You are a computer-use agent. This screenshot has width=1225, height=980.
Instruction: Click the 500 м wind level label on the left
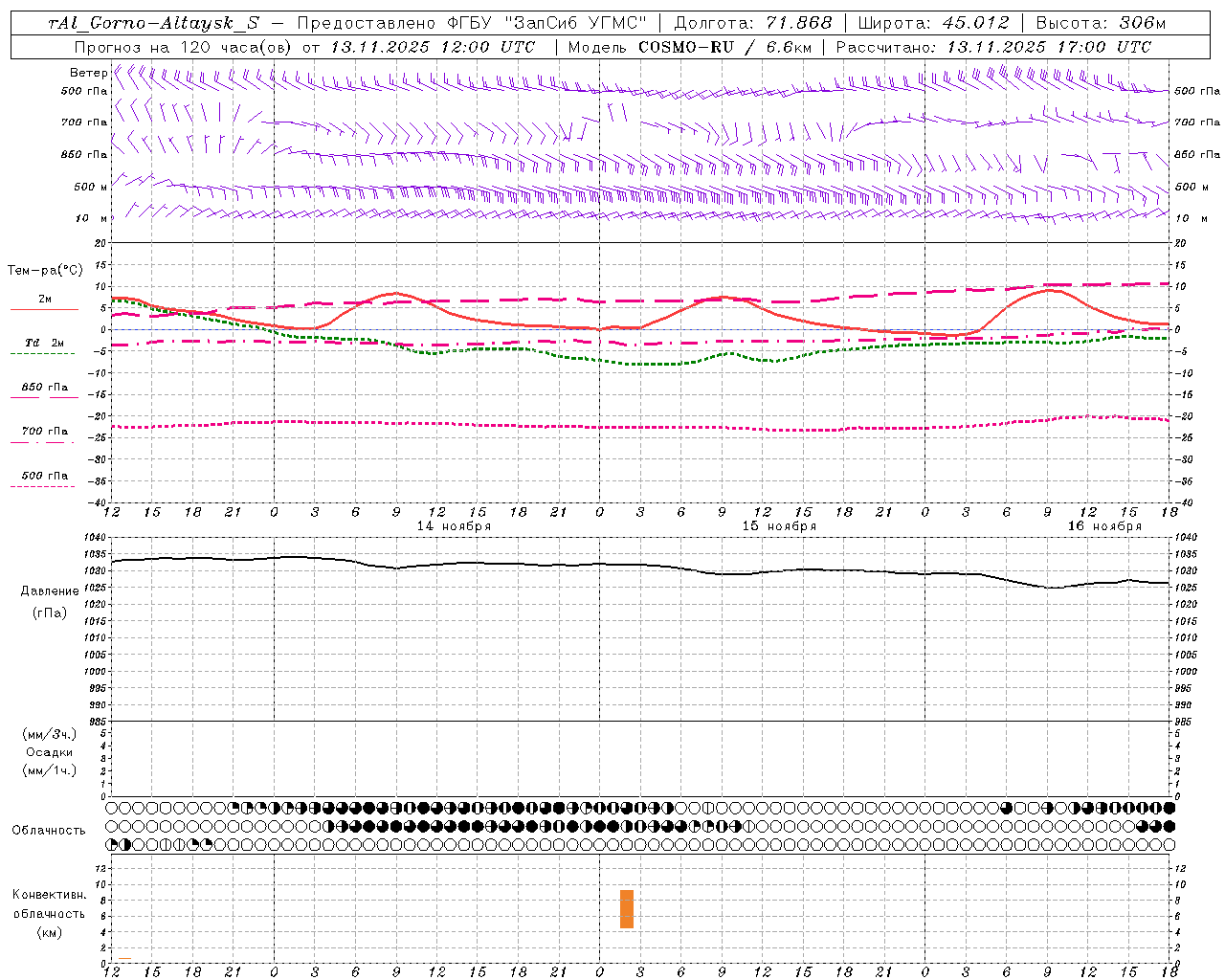tap(91, 187)
